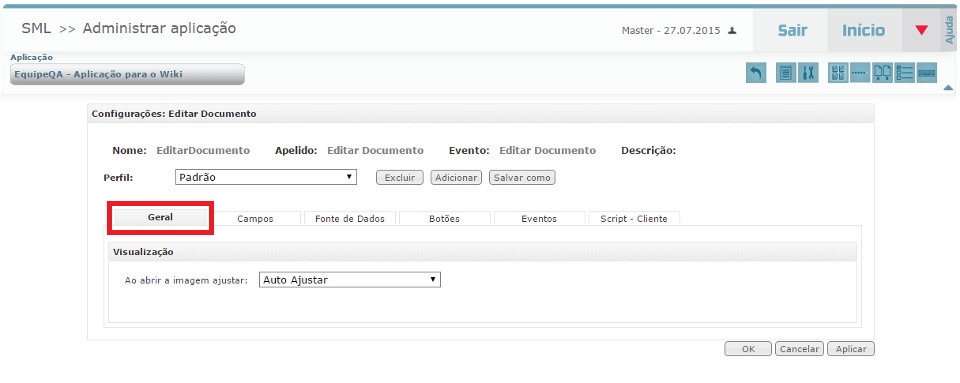This screenshot has width=960, height=383.
Task: Switch to the Campos tab
Action: [255, 218]
